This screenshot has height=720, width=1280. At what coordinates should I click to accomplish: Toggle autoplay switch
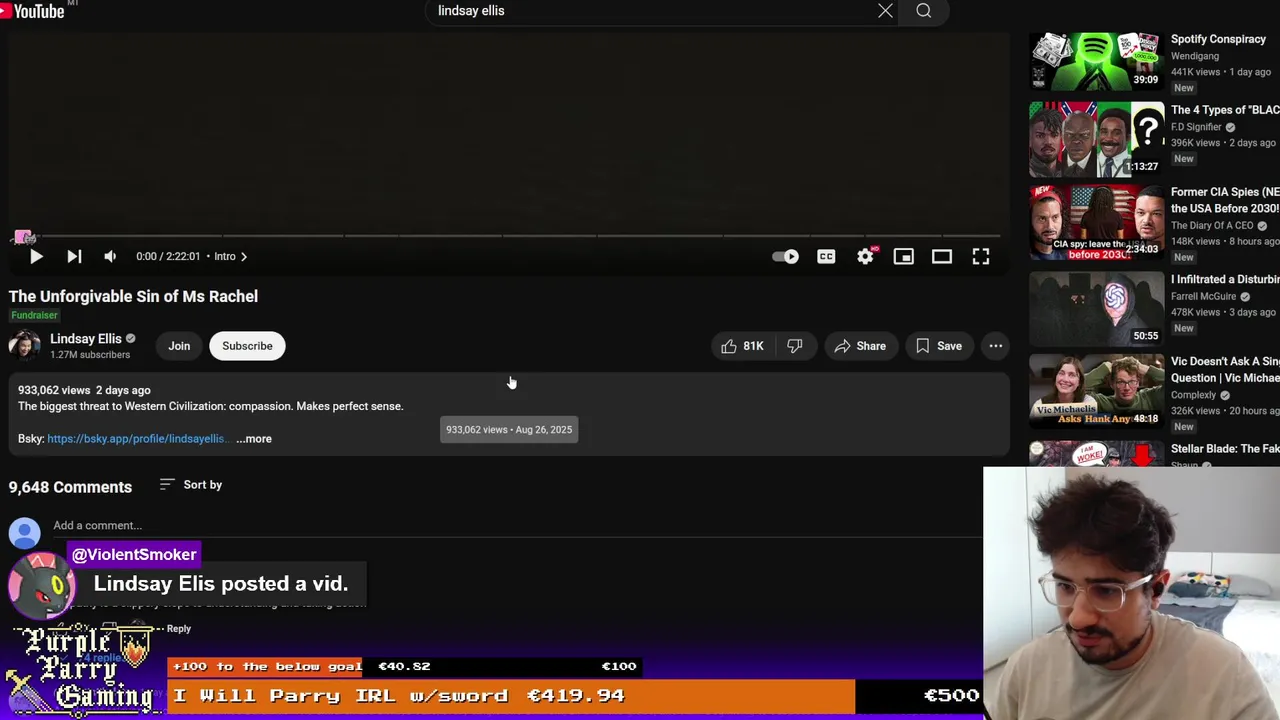point(785,257)
